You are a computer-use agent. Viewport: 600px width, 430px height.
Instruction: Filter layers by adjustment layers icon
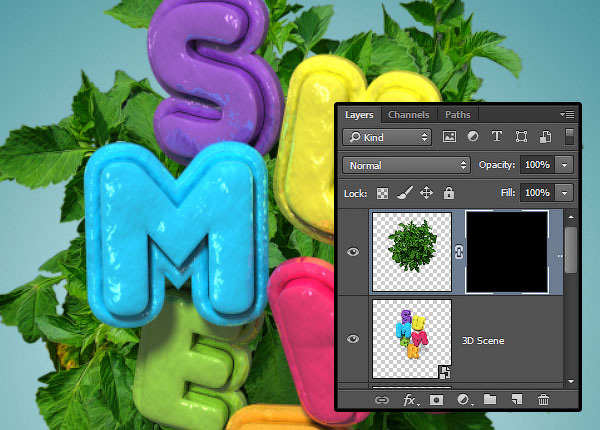click(473, 137)
